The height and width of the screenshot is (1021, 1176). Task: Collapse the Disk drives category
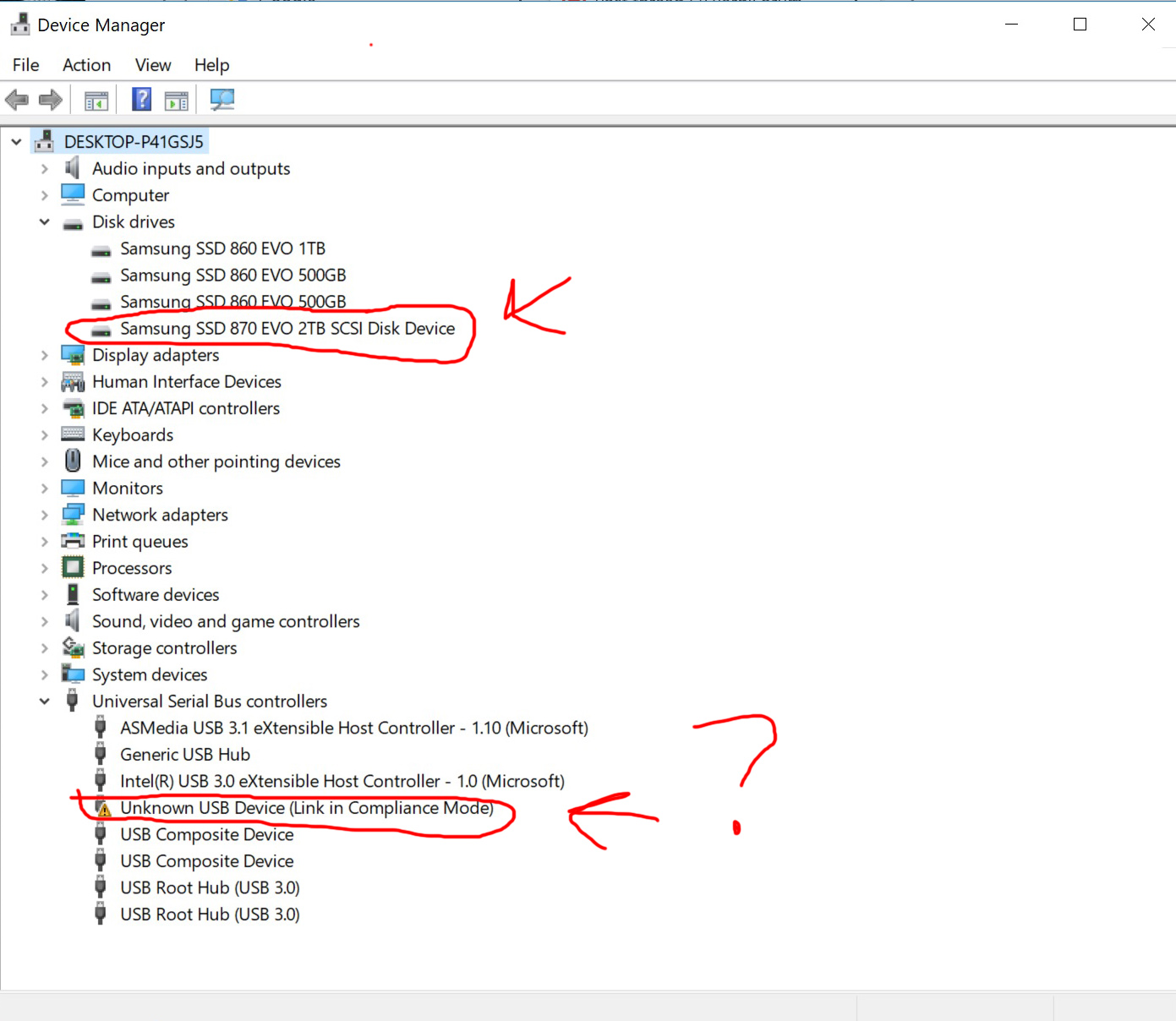tap(44, 221)
